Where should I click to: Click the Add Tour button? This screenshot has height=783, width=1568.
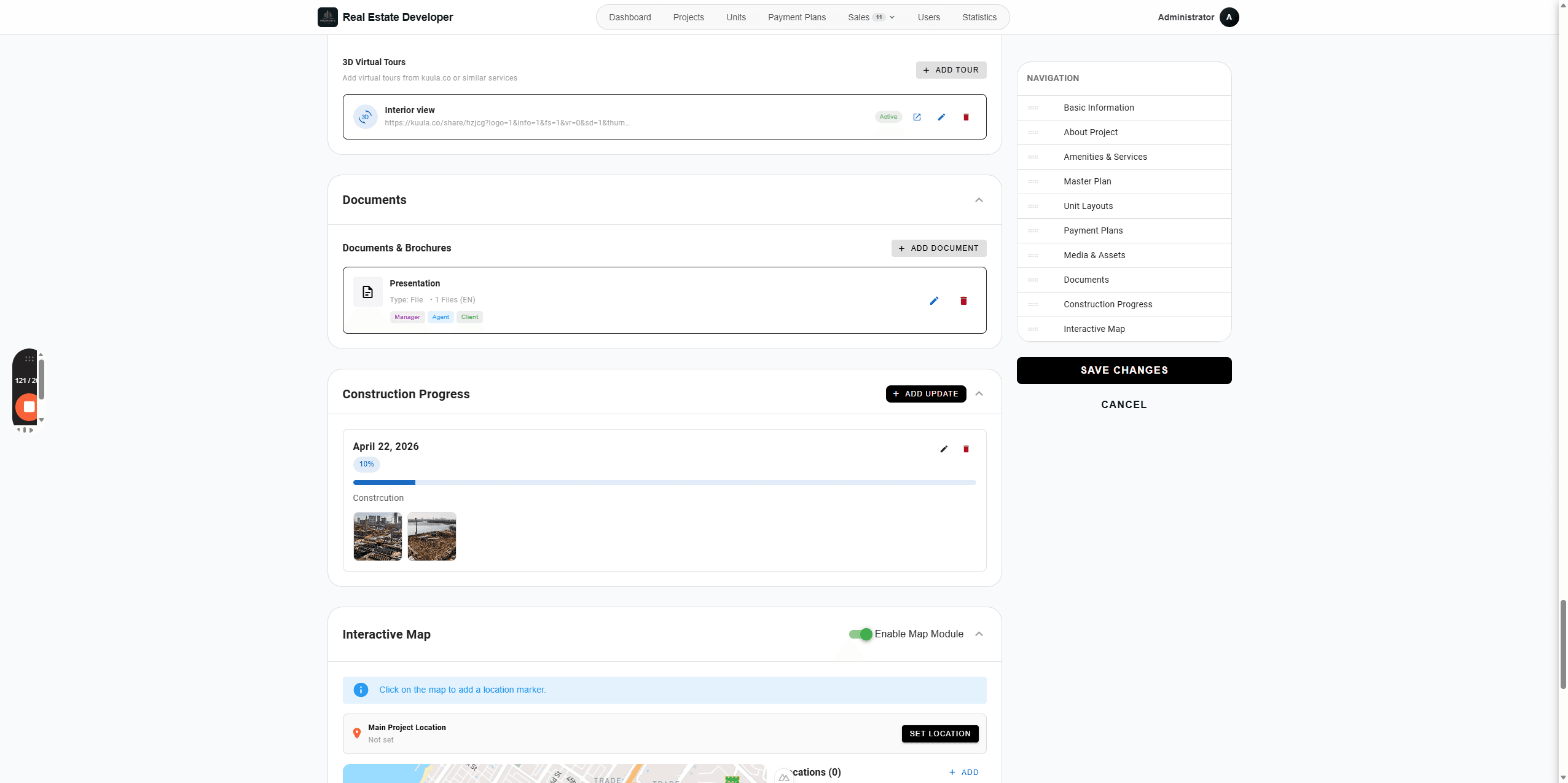tap(951, 70)
